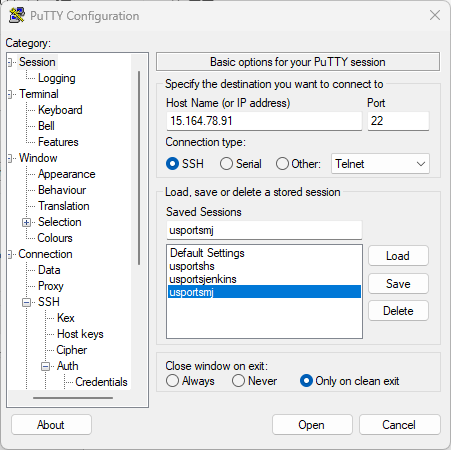Click the About button
451x450 pixels.
click(51, 425)
